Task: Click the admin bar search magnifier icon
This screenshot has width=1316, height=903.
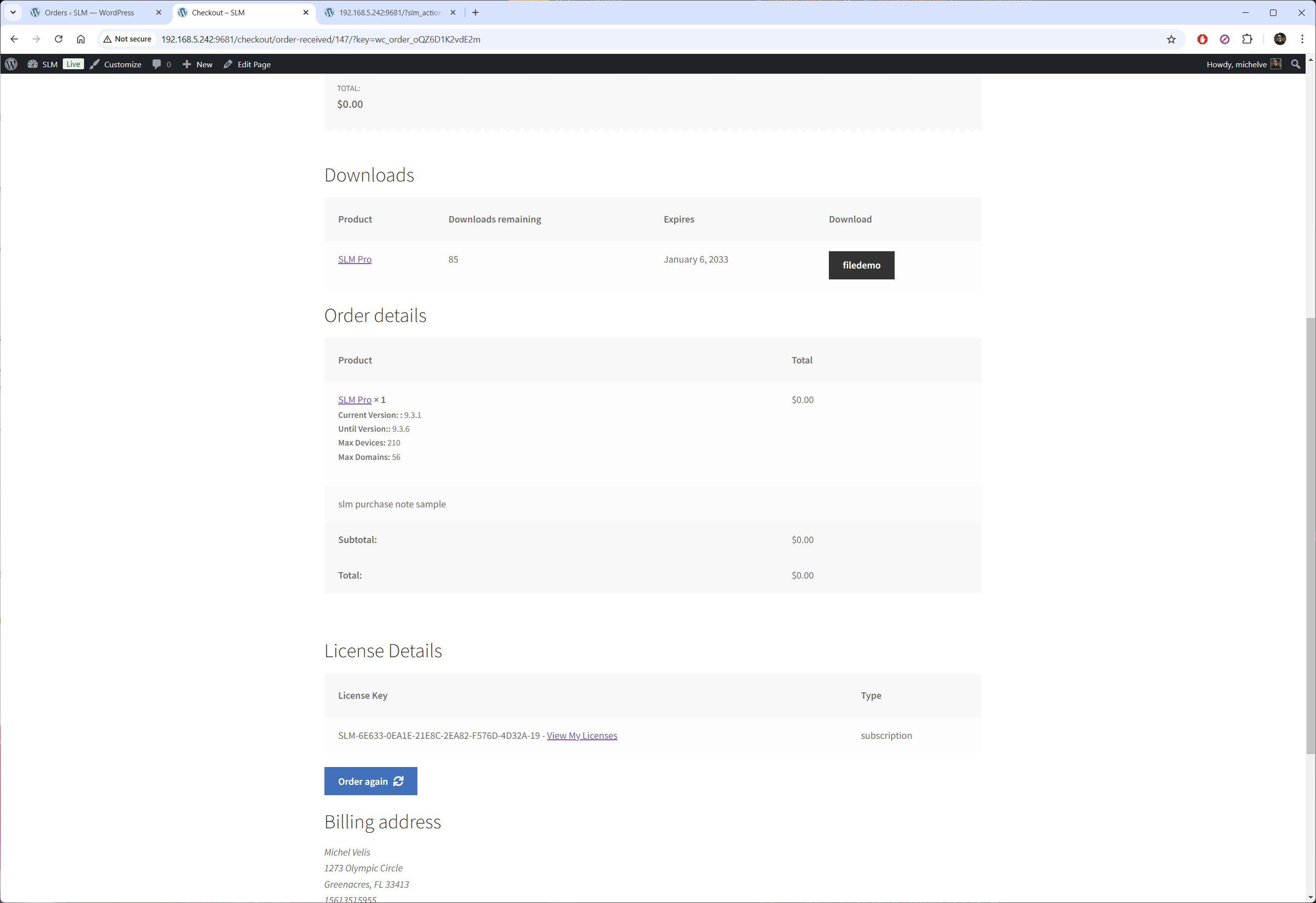Action: pyautogui.click(x=1295, y=64)
